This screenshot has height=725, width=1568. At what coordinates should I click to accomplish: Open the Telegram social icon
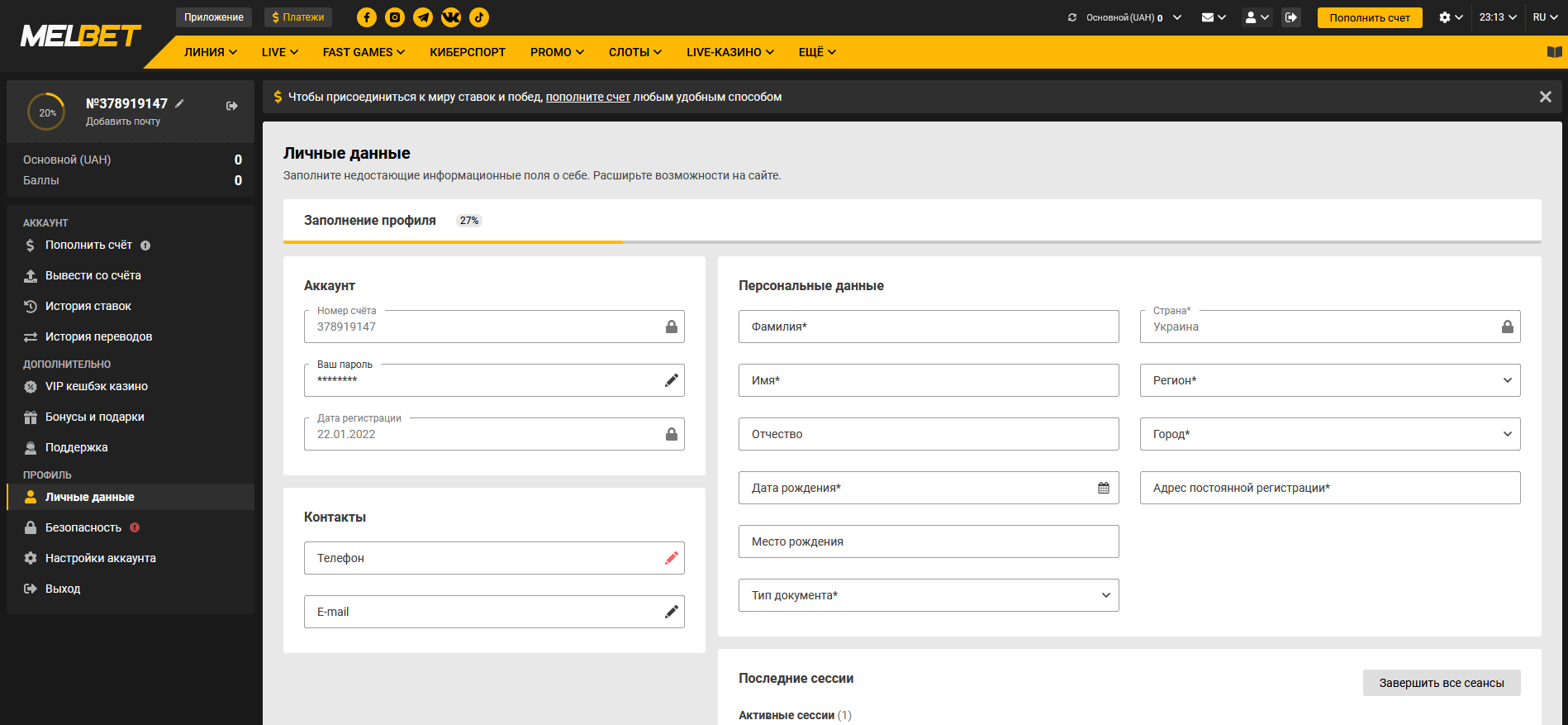click(x=423, y=17)
